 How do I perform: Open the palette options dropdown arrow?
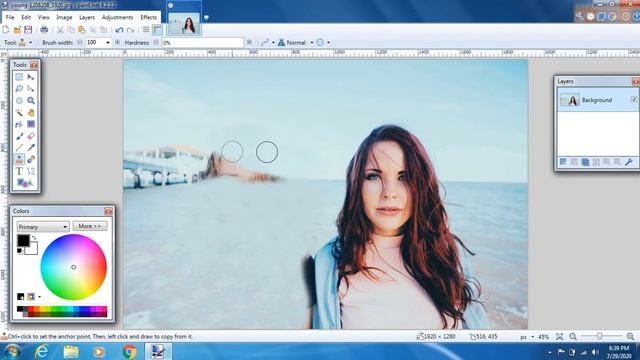click(x=40, y=297)
